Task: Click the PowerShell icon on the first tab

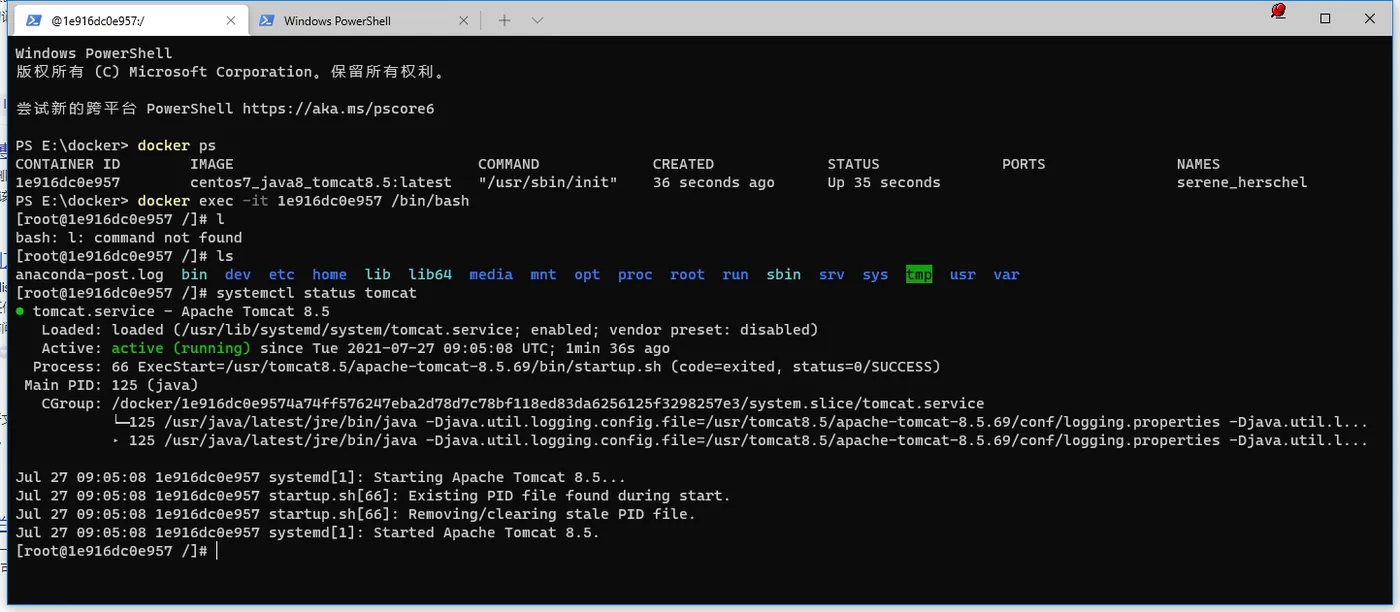Action: click(33, 20)
